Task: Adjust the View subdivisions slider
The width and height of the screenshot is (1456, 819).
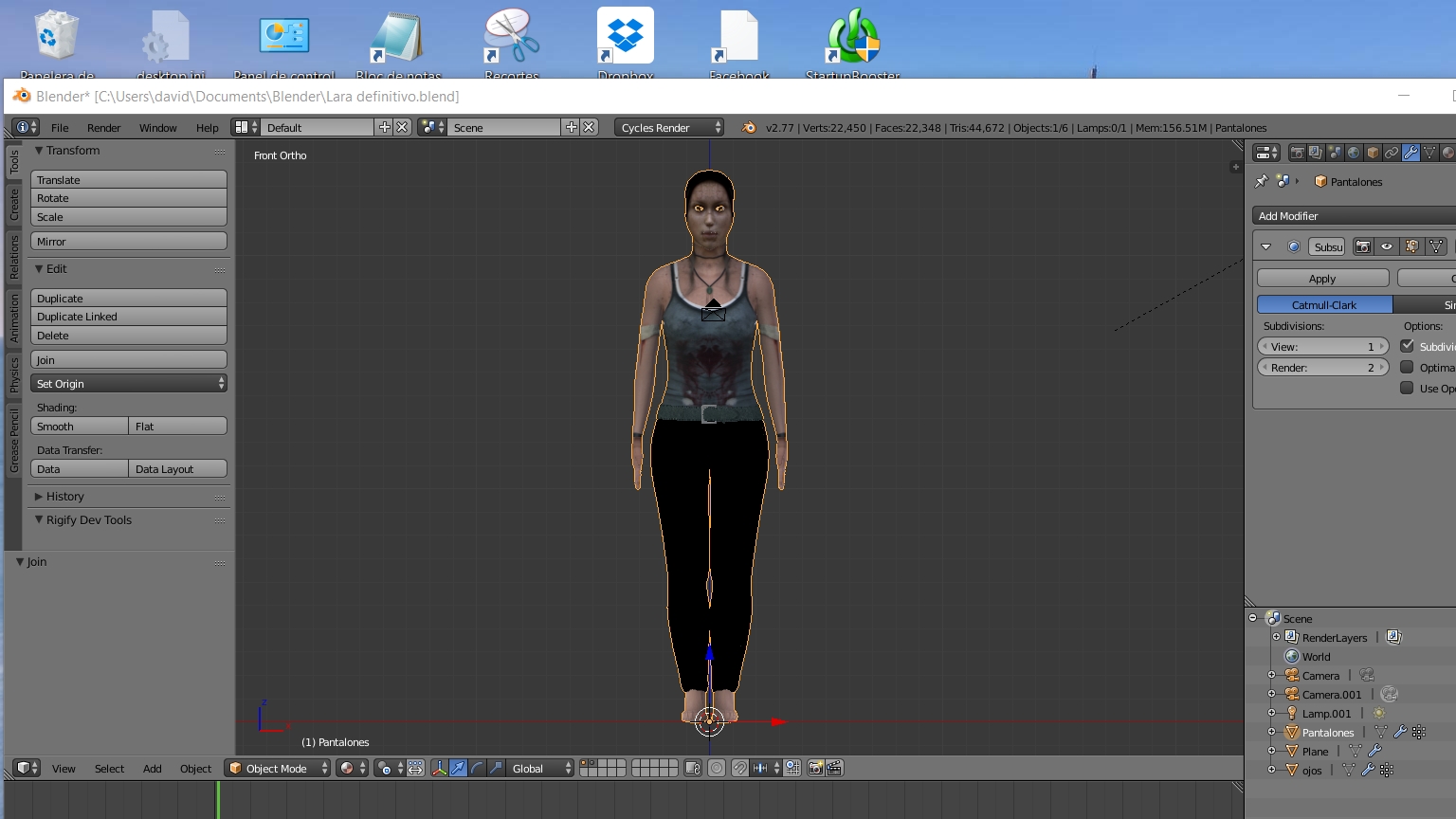Action: [x=1322, y=346]
